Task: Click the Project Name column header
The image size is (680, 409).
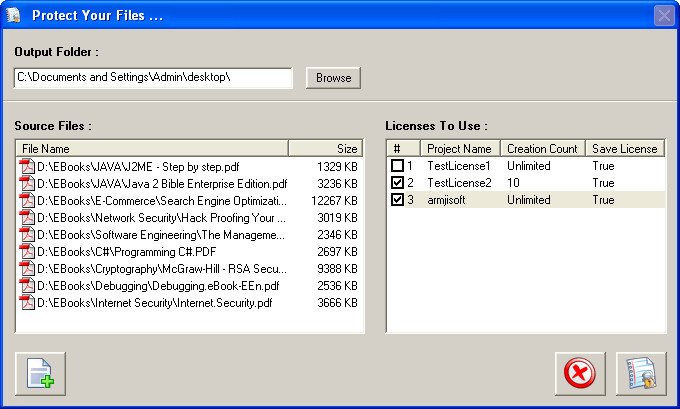Action: (x=461, y=149)
